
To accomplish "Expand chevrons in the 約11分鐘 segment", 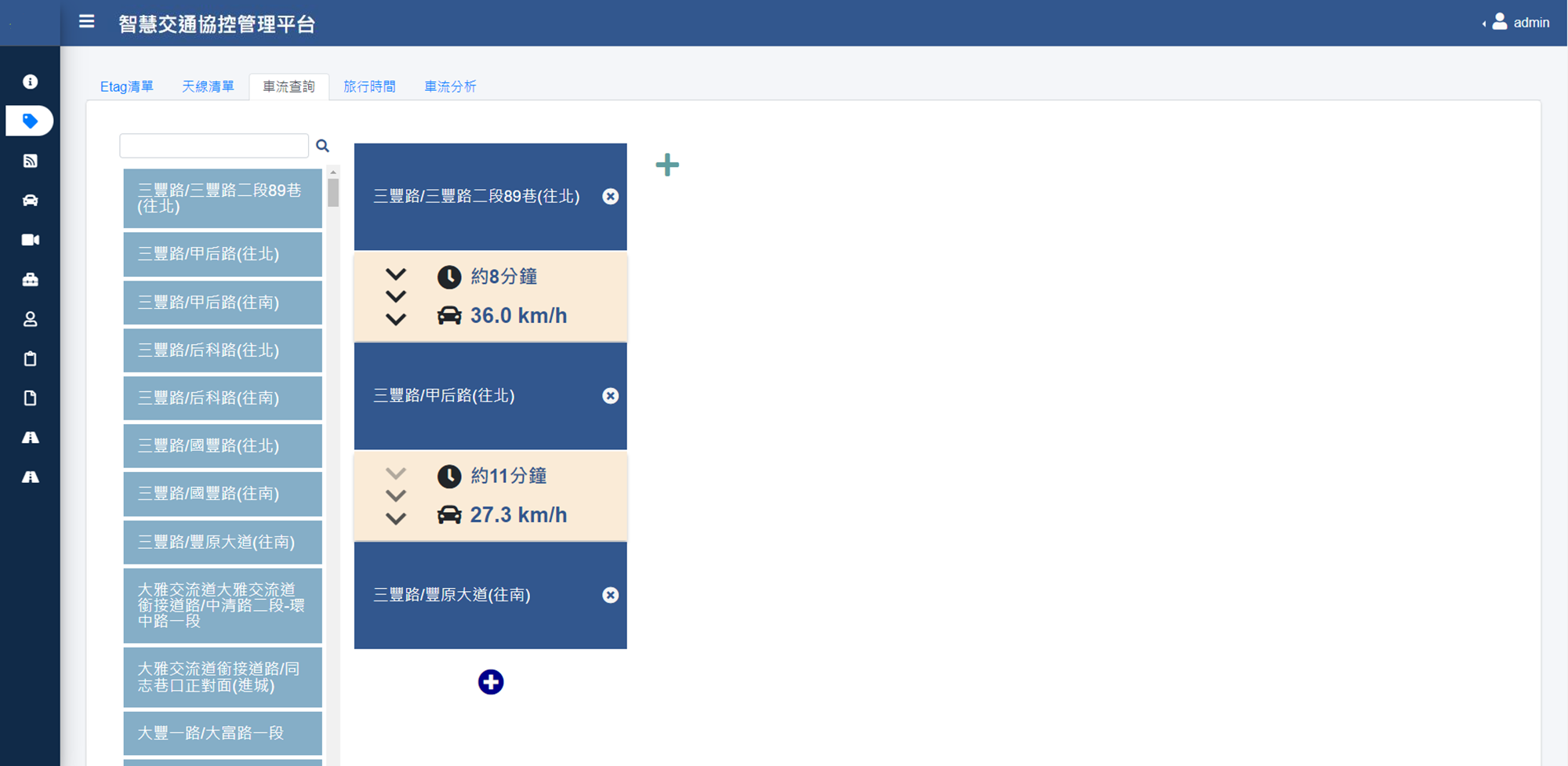I will pyautogui.click(x=396, y=496).
